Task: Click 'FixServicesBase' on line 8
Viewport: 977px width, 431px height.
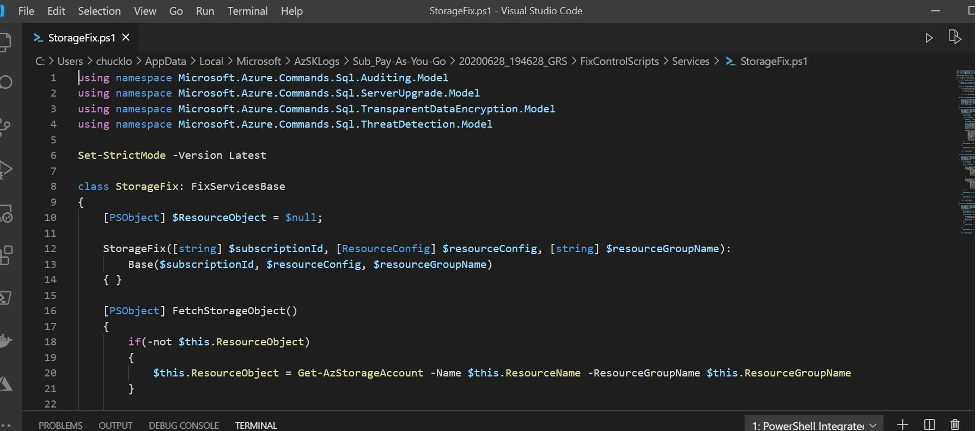Action: click(238, 186)
